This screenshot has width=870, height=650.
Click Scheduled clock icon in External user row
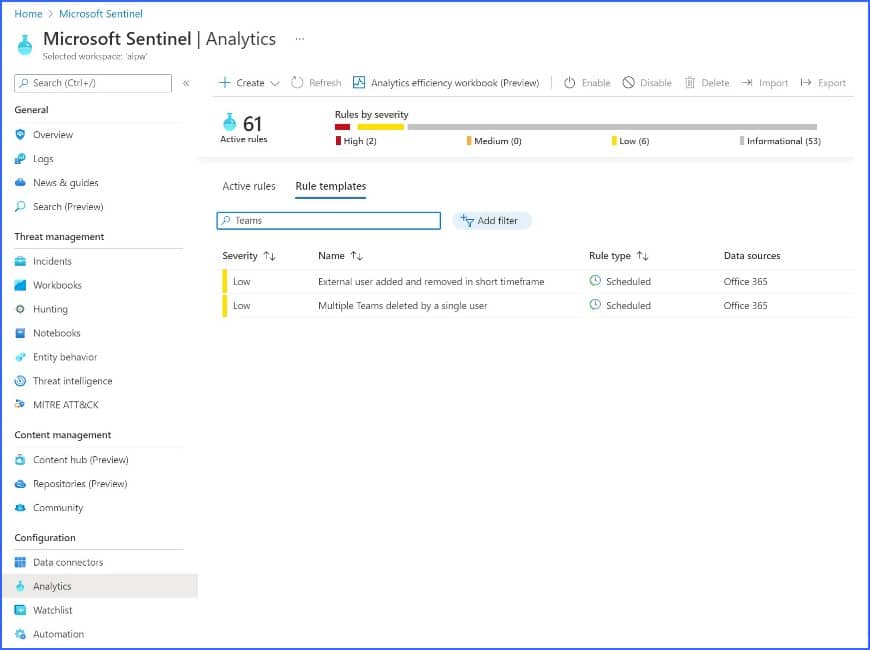595,281
